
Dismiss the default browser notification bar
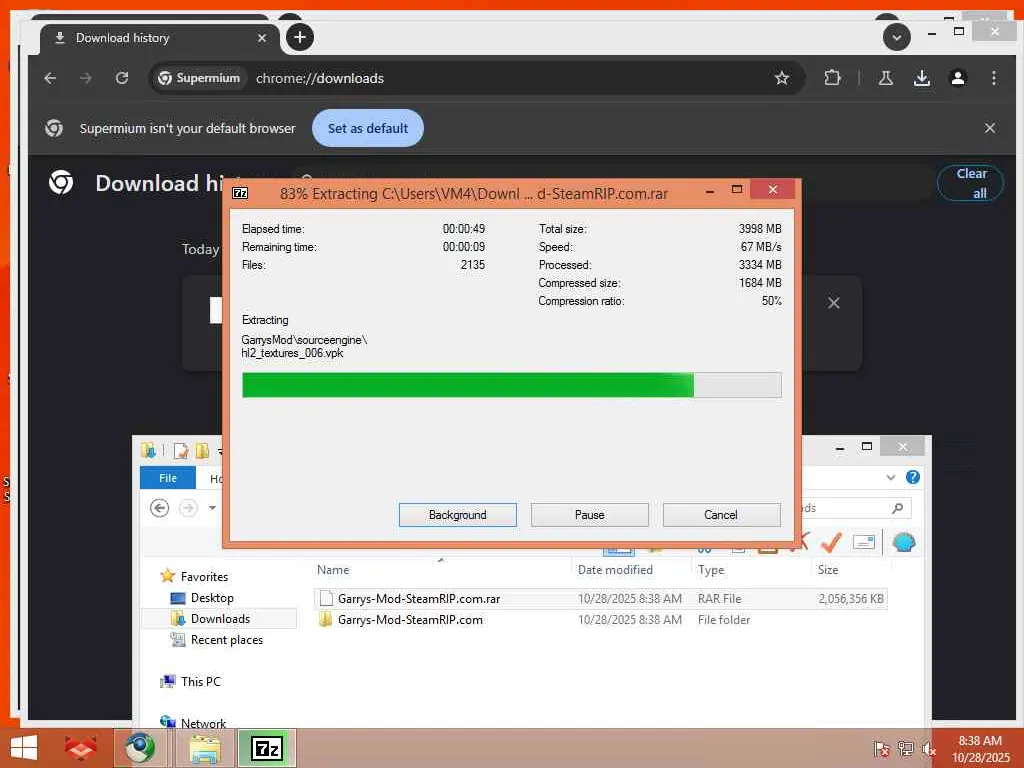[x=989, y=128]
